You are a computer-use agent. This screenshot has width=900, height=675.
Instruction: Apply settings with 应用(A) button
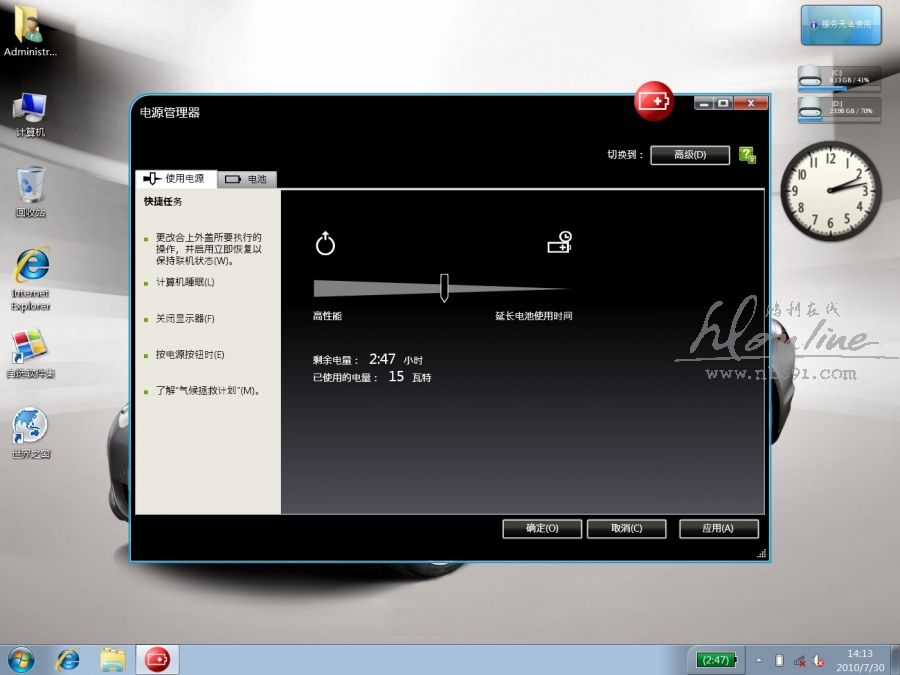coord(719,529)
